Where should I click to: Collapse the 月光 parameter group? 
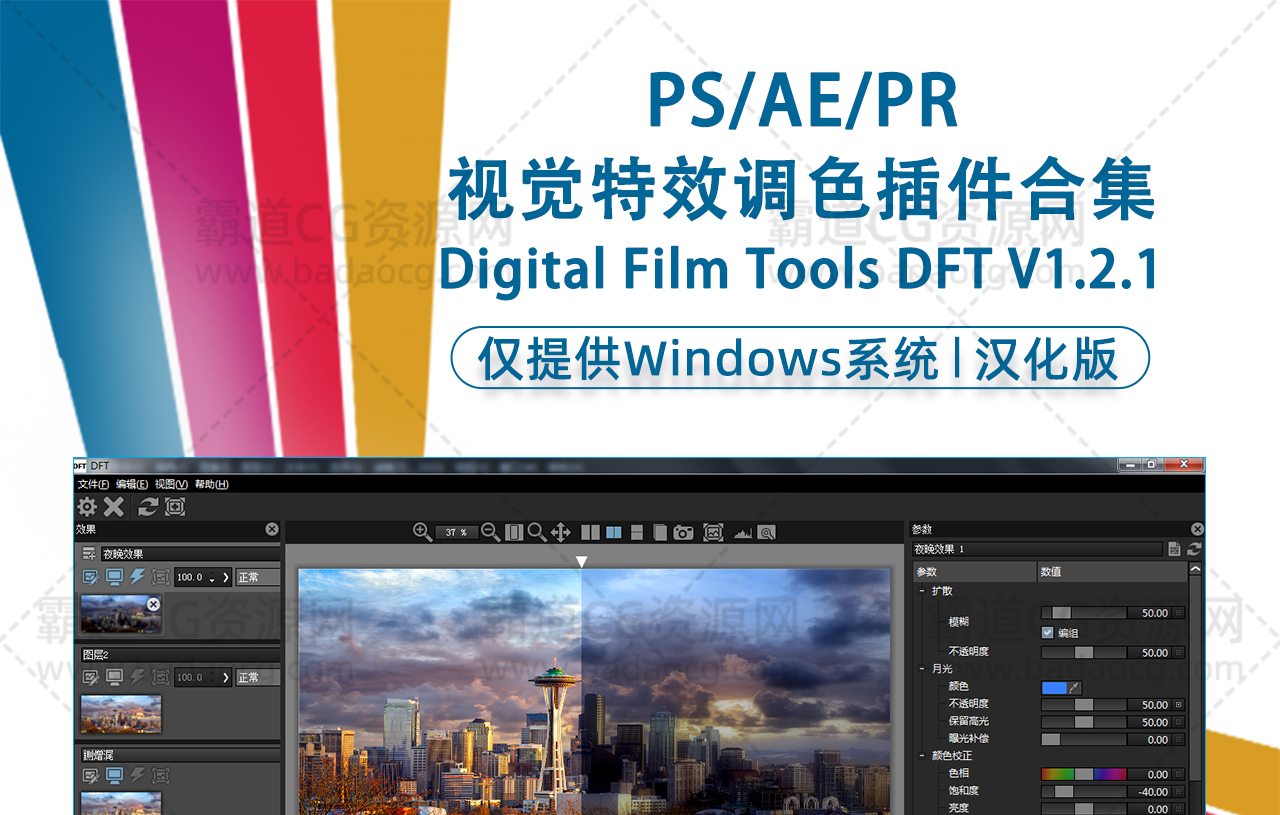click(921, 668)
